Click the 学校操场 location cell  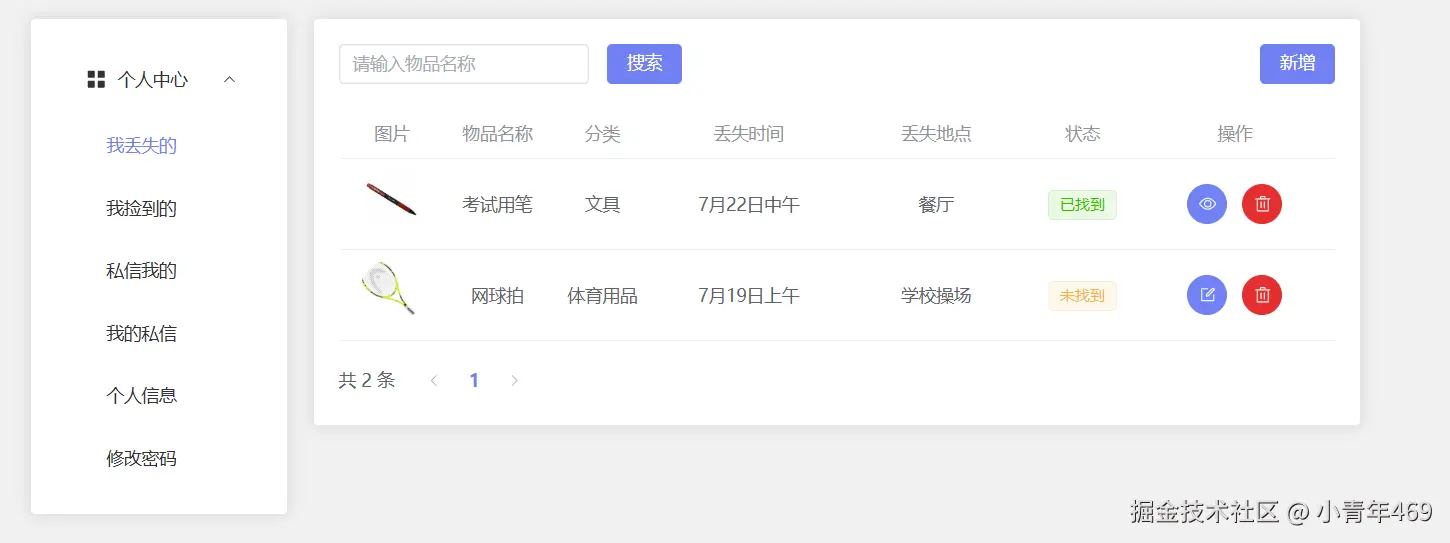click(x=936, y=296)
